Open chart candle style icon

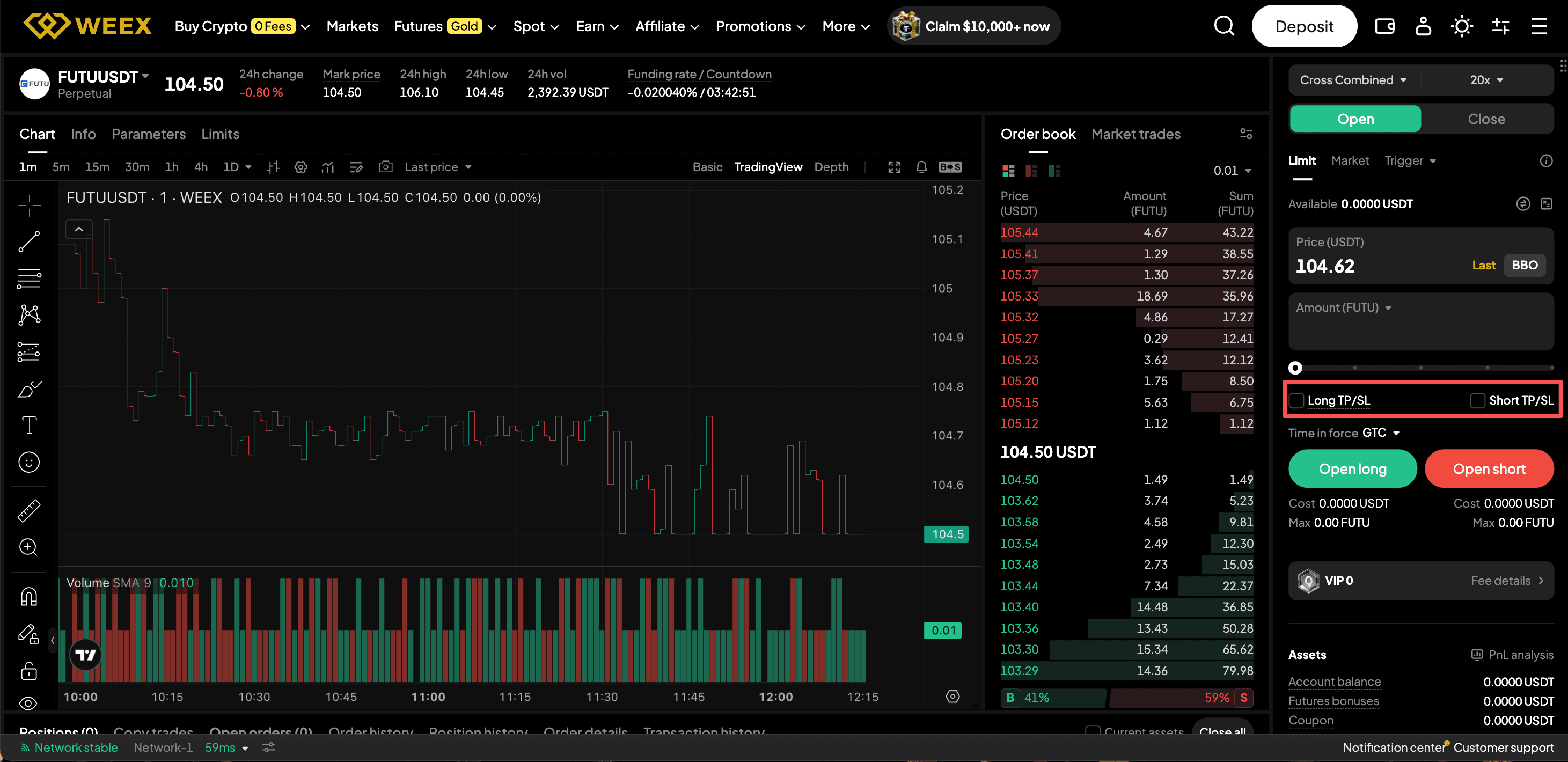273,167
